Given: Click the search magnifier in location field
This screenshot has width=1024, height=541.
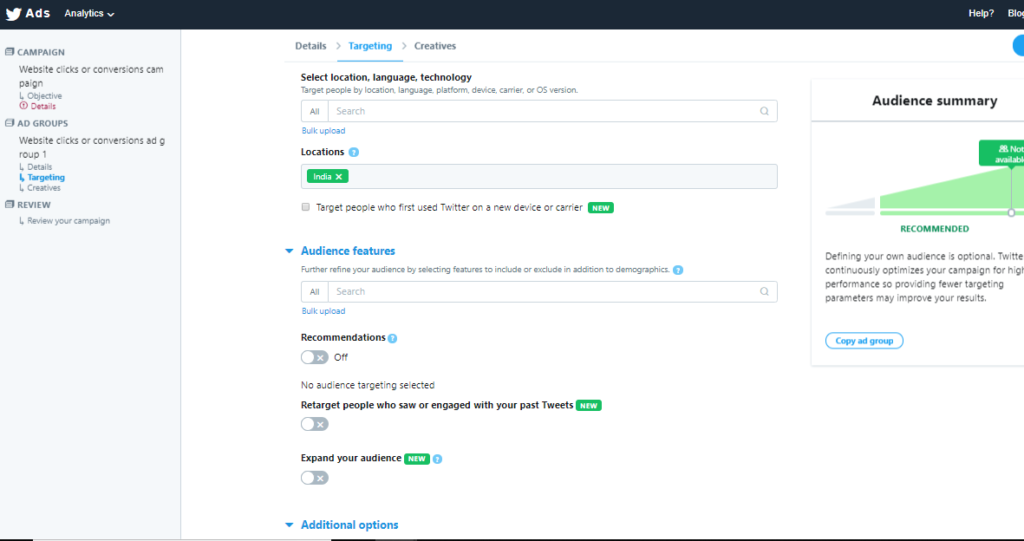Looking at the screenshot, I should click(x=765, y=112).
